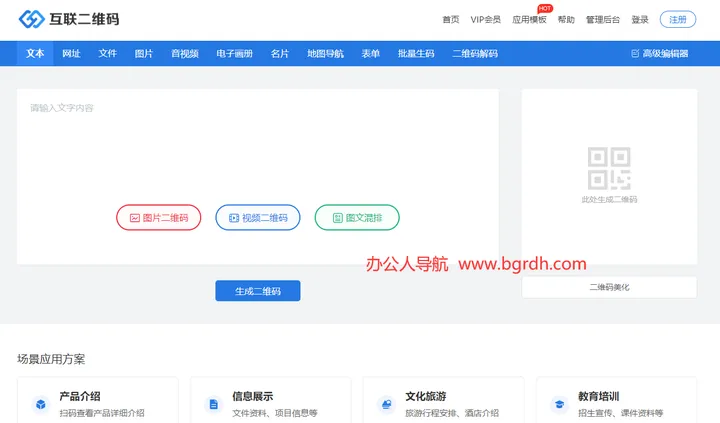Open the 二维码解码 tab
Viewport: 720px width, 423px height.
(475, 54)
